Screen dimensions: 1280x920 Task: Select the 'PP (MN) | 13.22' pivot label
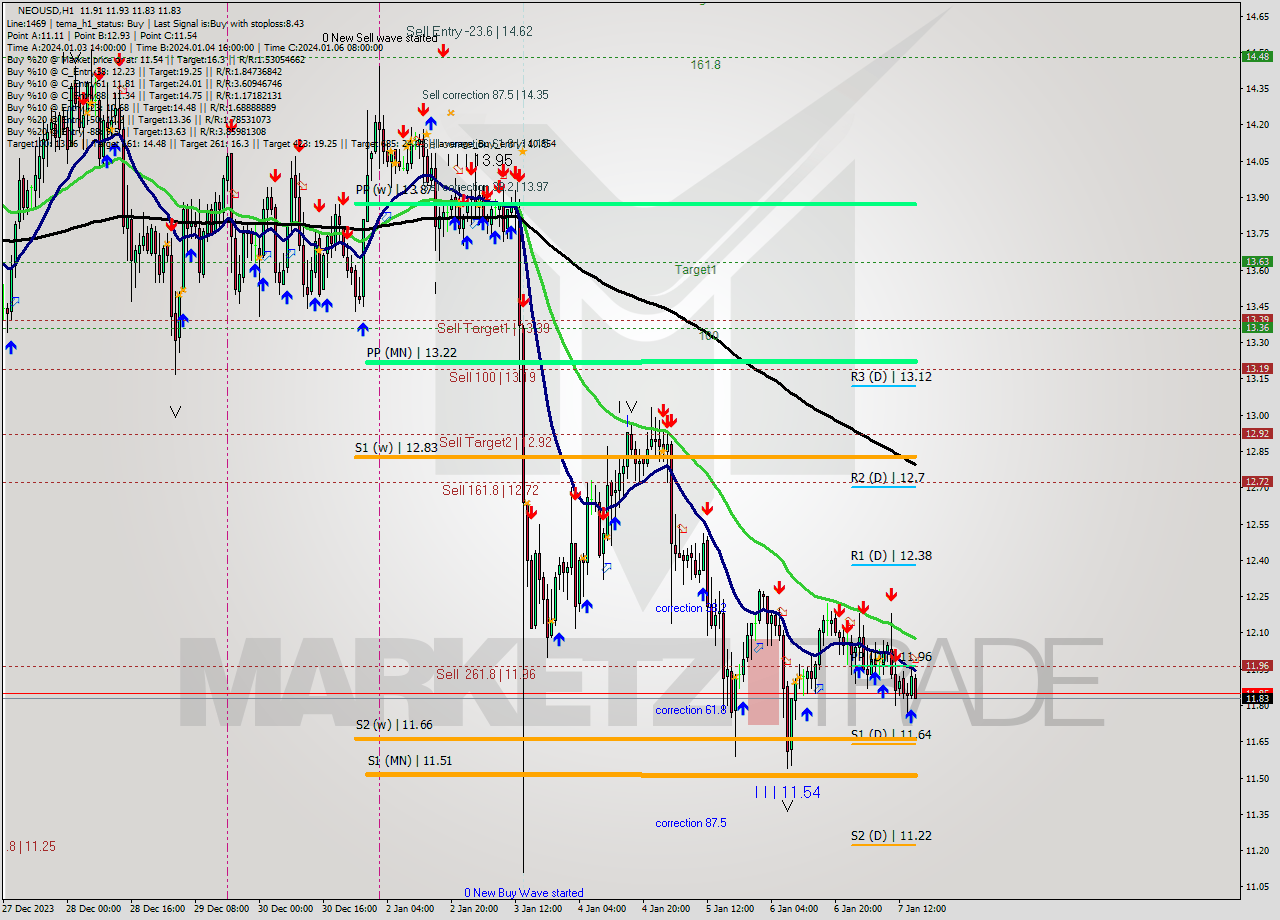point(411,352)
